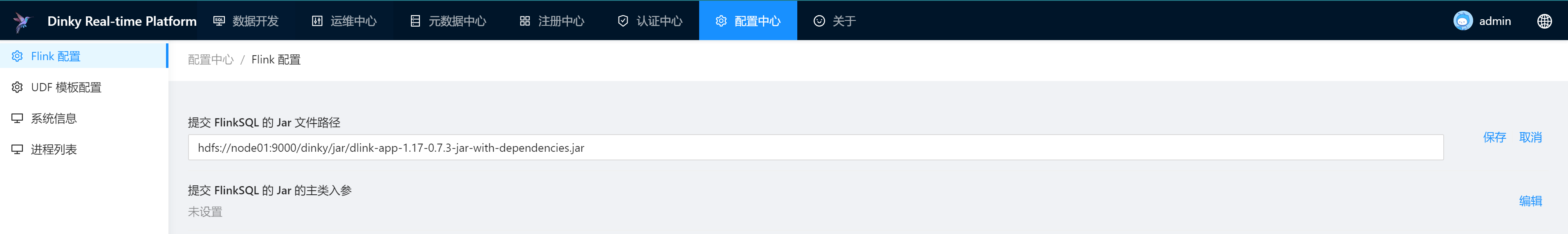Click the admin avatar icon

[x=1462, y=21]
